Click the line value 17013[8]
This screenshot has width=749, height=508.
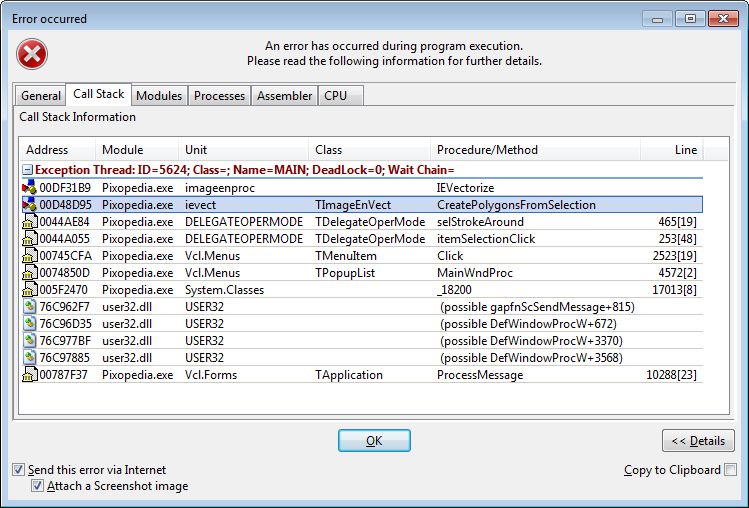tap(674, 290)
